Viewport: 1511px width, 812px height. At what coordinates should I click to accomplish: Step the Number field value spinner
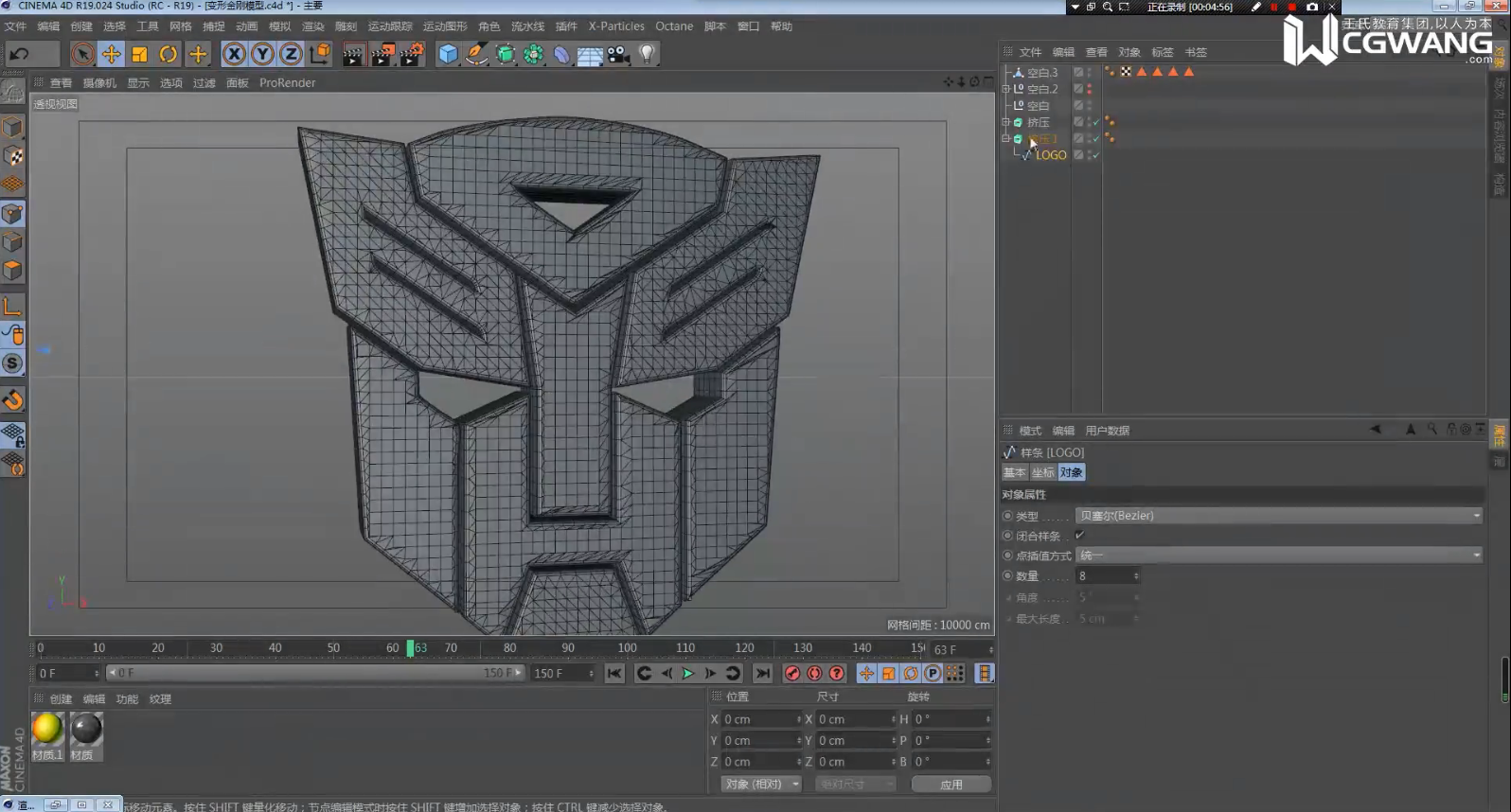(x=1136, y=576)
